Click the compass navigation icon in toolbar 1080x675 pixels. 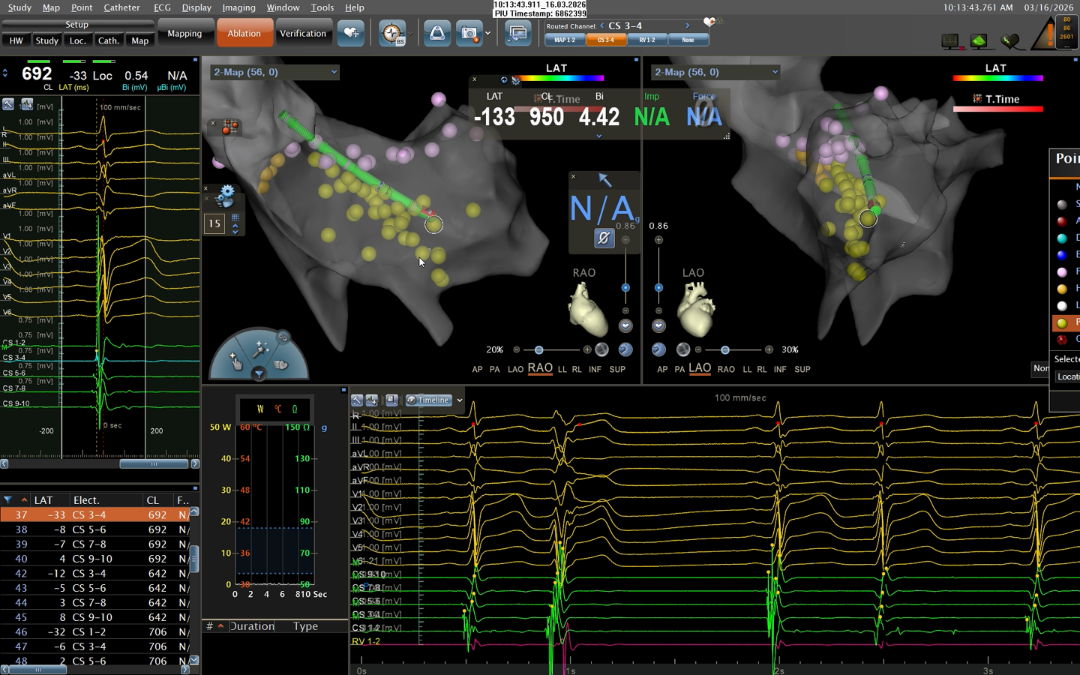393,33
